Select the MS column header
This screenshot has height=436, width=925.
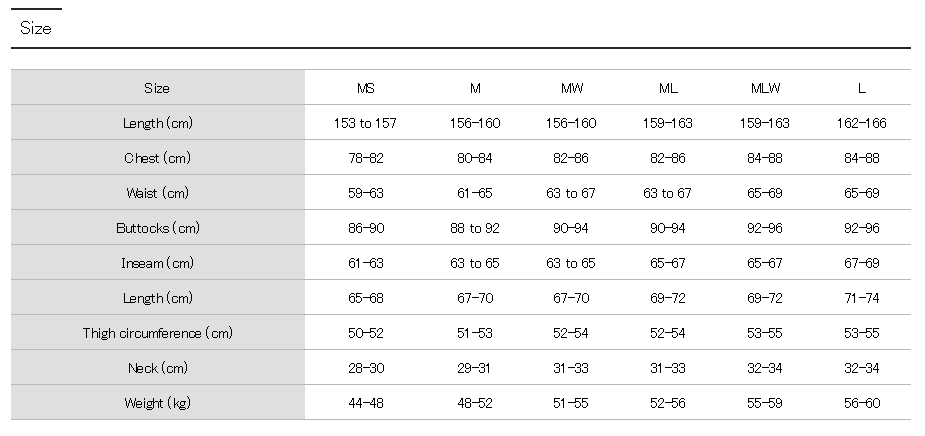(365, 88)
